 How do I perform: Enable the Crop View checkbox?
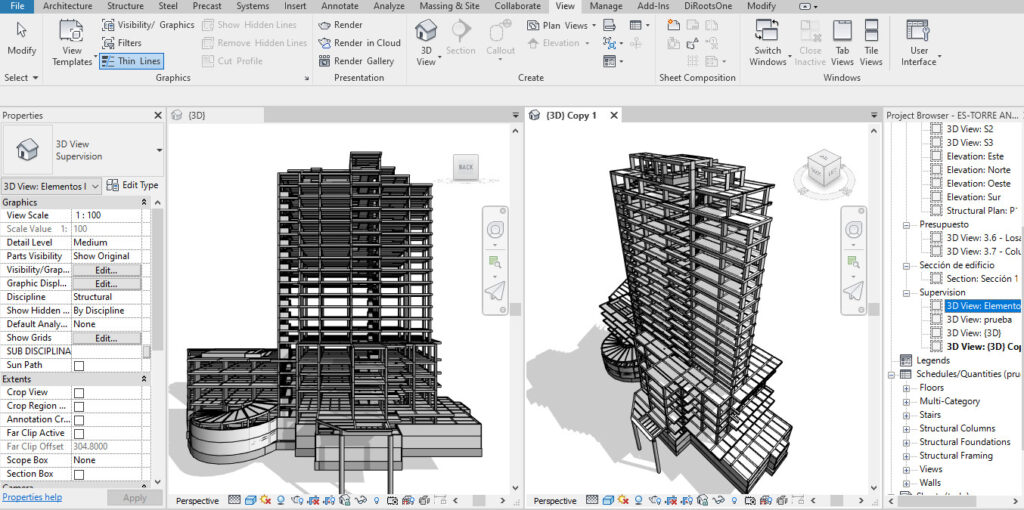point(79,392)
